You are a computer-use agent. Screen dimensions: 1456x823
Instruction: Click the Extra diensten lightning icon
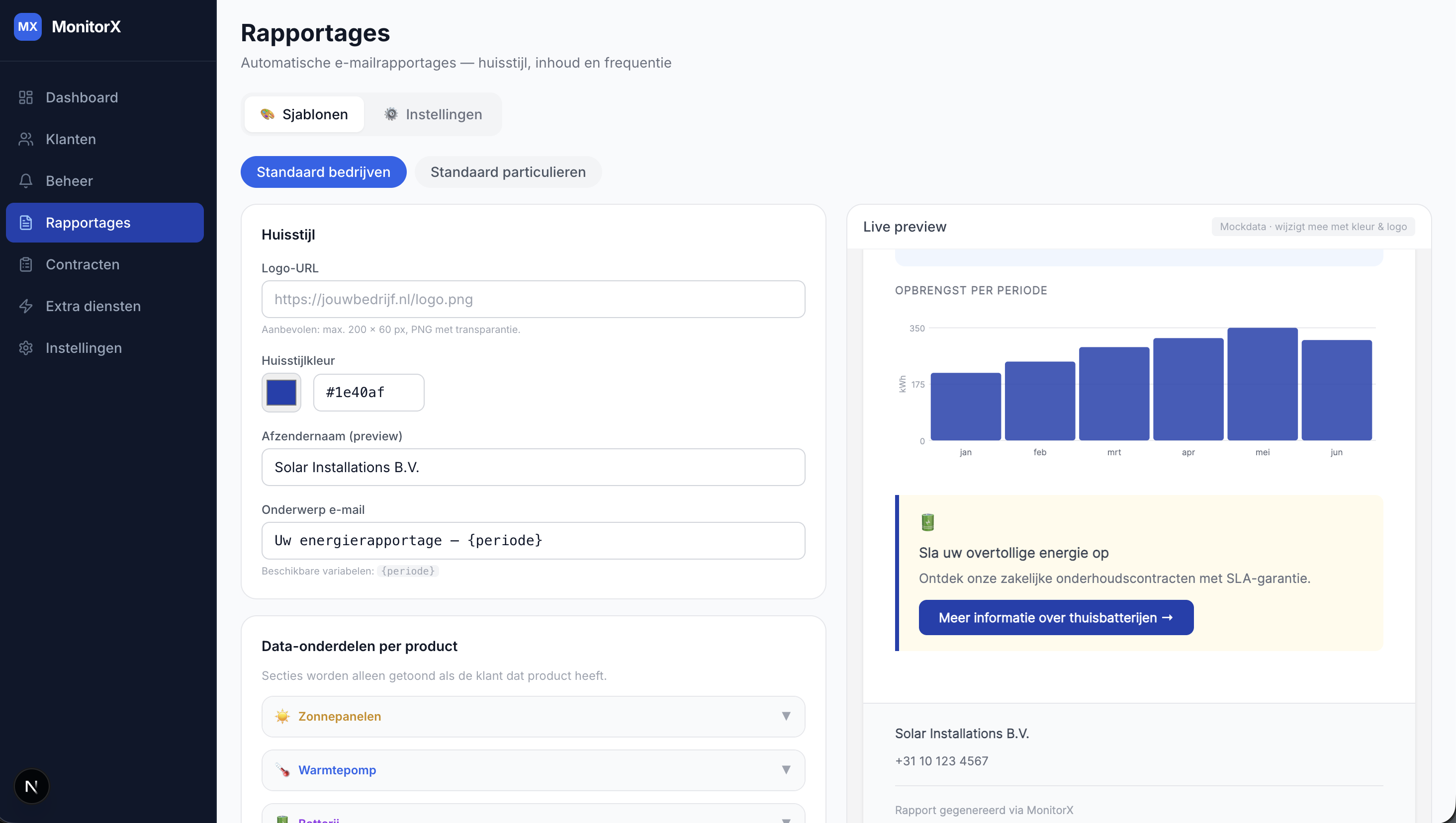pyautogui.click(x=25, y=306)
